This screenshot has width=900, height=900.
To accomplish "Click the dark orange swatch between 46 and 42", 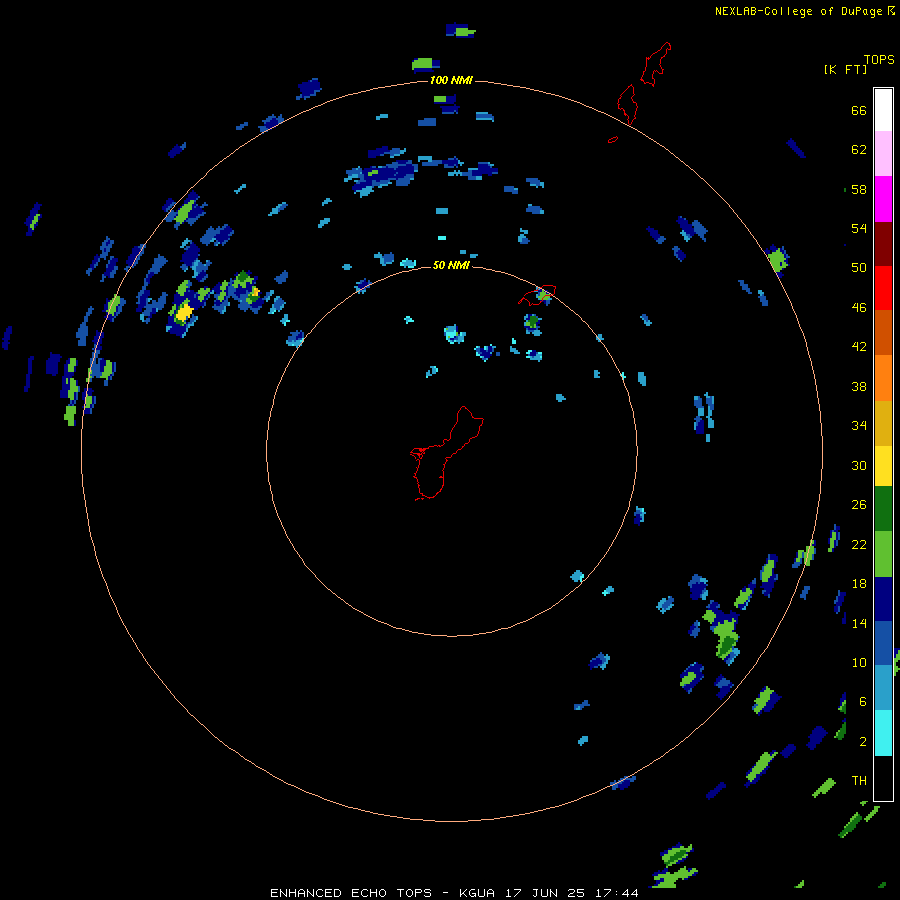I will coord(883,332).
